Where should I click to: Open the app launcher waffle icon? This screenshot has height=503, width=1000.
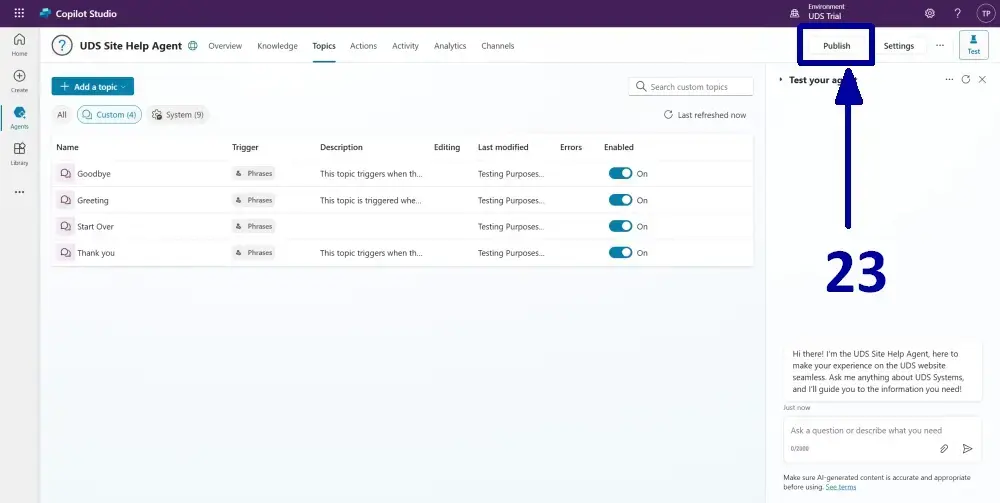point(19,13)
